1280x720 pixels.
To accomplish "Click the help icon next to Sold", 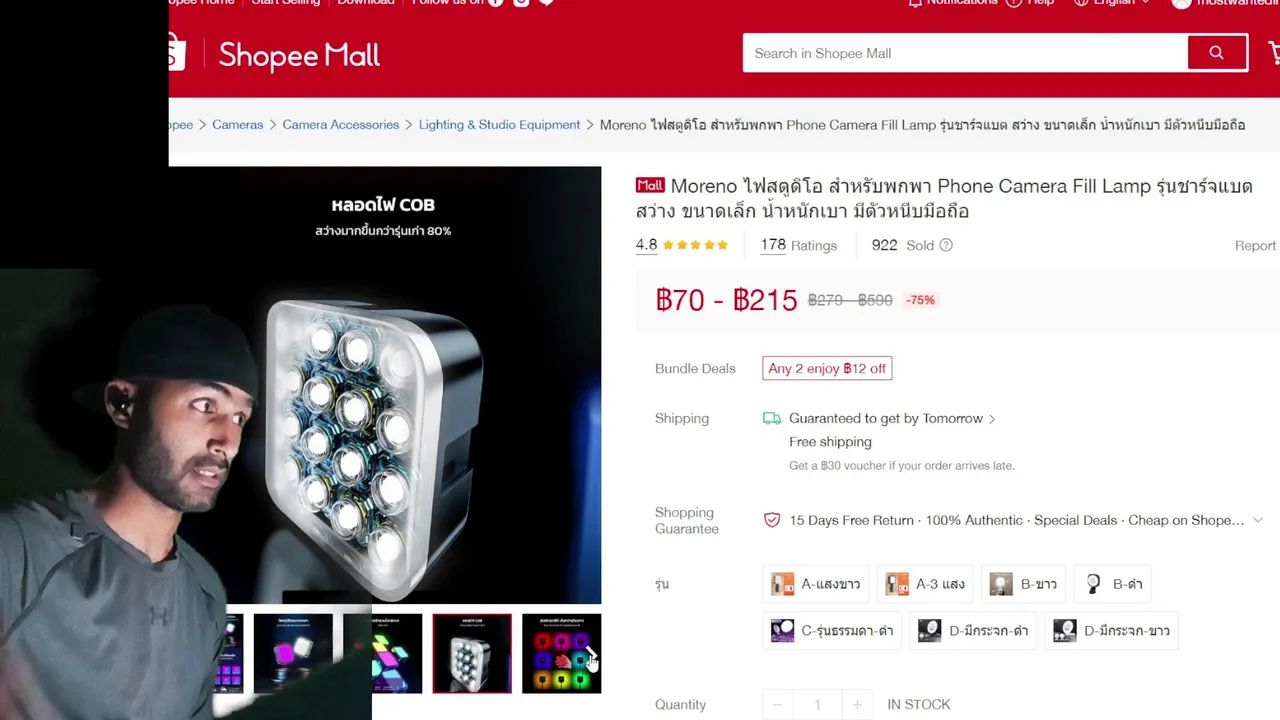I will click(x=946, y=245).
